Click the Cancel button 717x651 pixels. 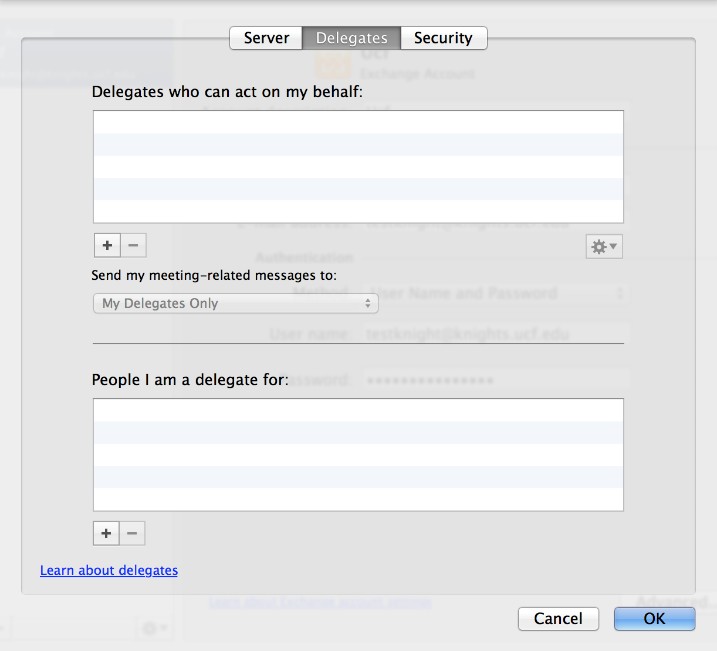tap(558, 619)
